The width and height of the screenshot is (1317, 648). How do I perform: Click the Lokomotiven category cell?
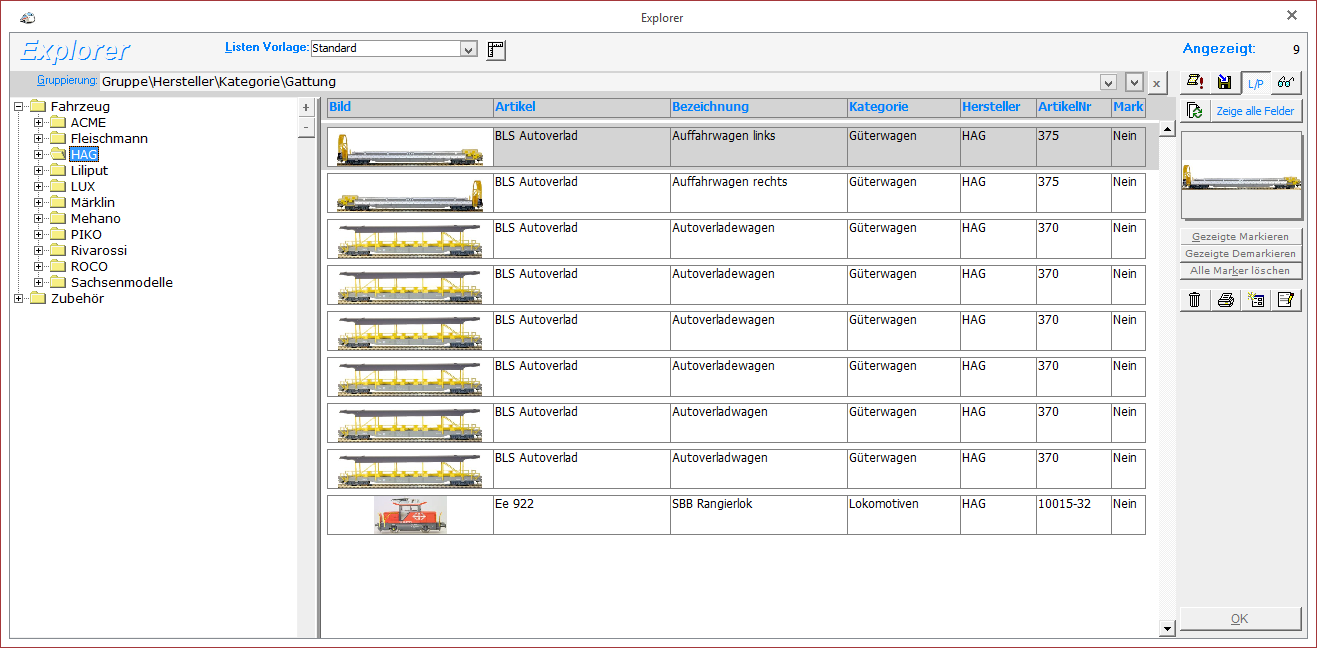[x=903, y=515]
